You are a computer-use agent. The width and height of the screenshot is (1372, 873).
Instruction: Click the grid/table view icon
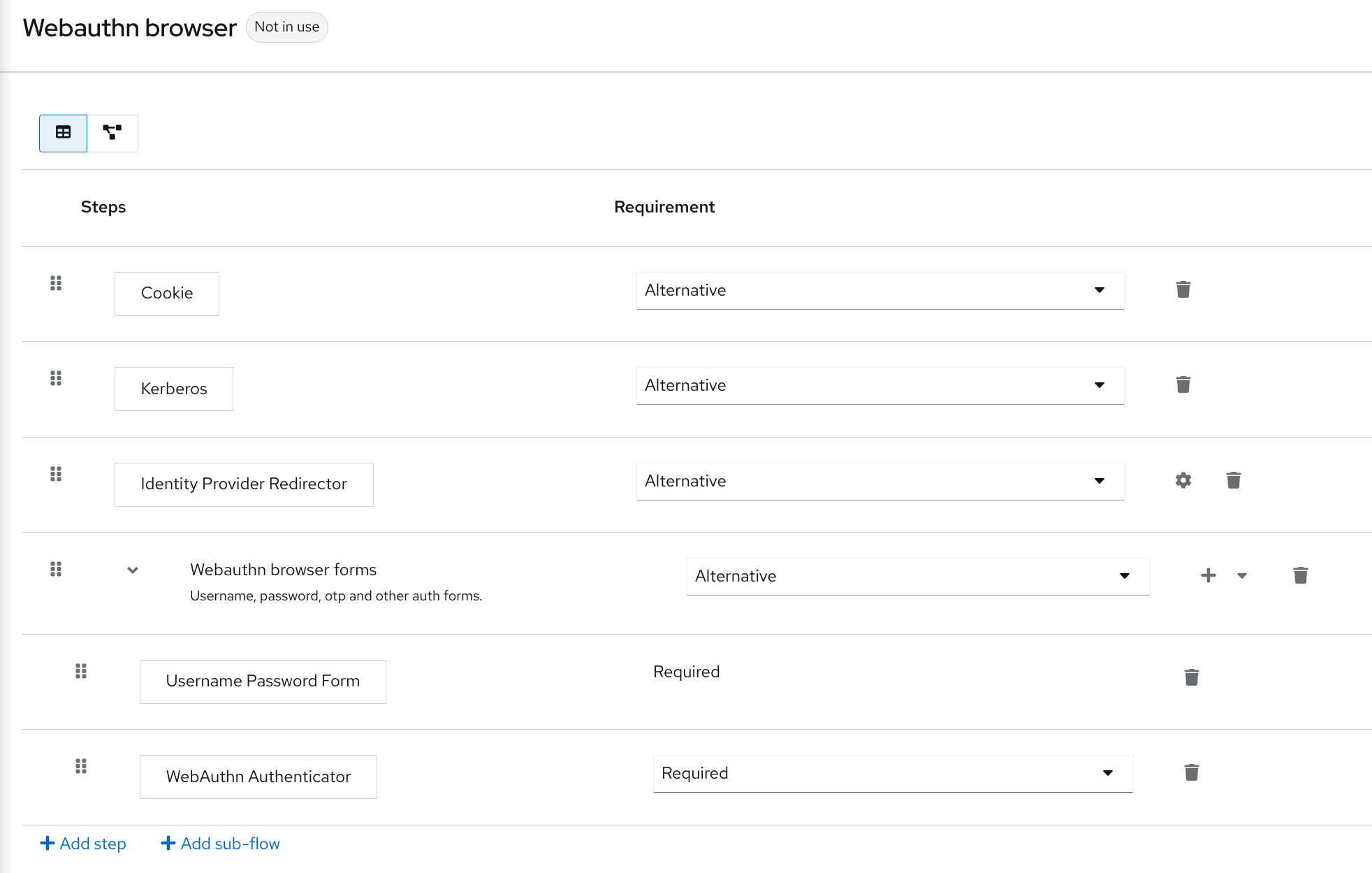[x=63, y=131]
